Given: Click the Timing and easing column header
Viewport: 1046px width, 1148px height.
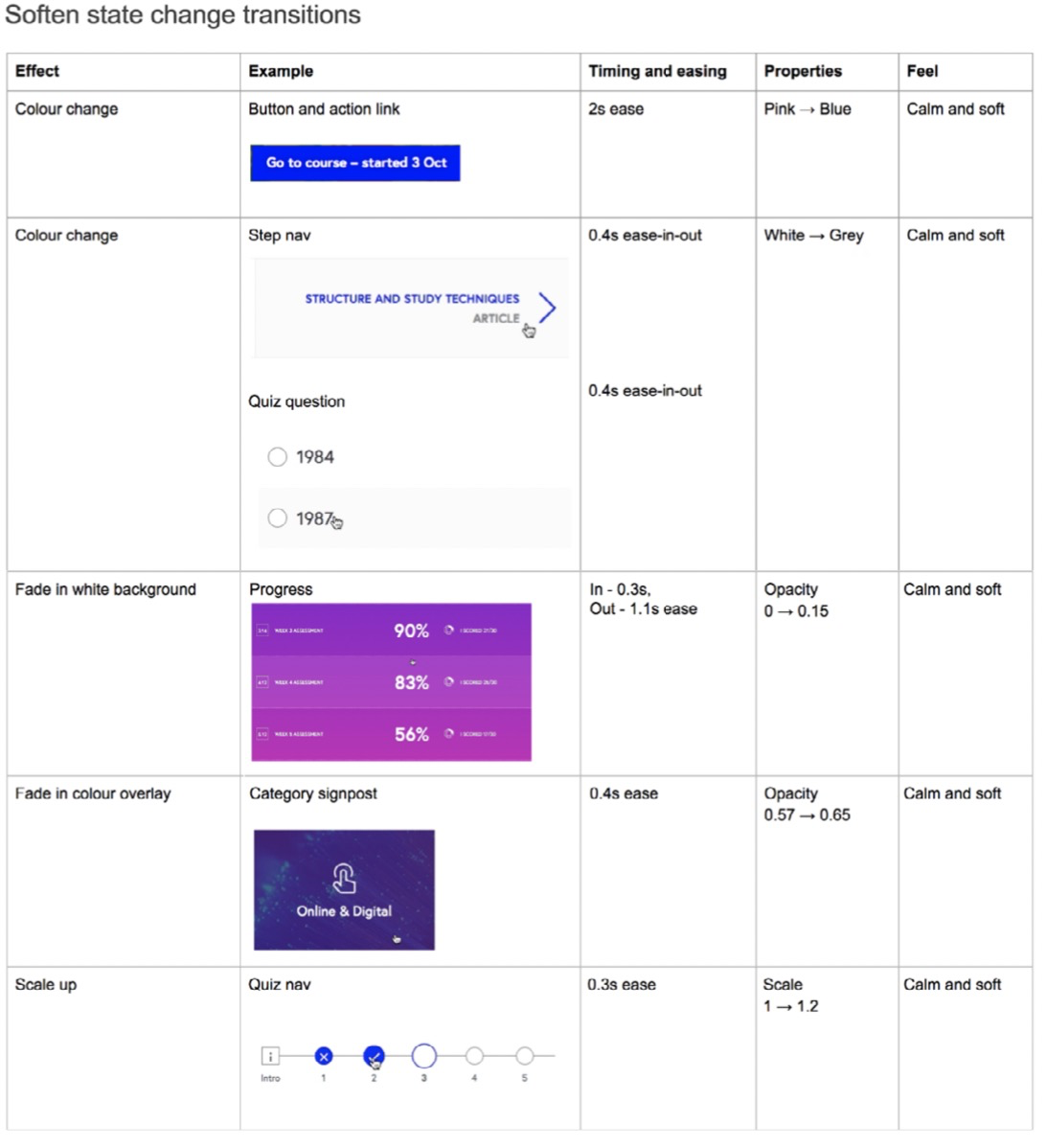Looking at the screenshot, I should point(657,71).
